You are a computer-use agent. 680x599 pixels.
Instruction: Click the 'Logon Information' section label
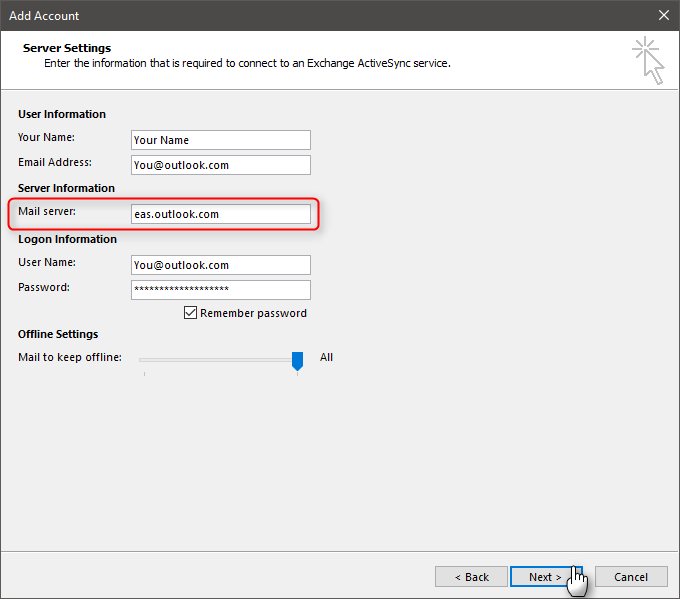click(x=67, y=239)
